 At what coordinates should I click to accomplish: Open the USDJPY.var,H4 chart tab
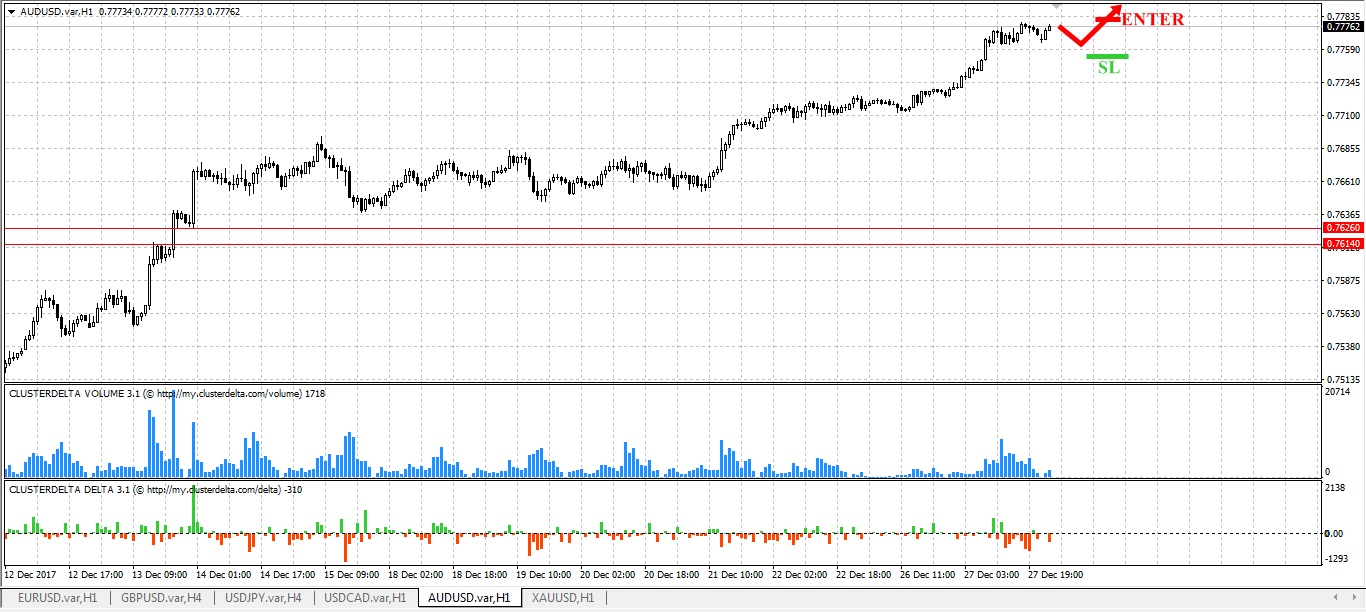click(x=264, y=597)
